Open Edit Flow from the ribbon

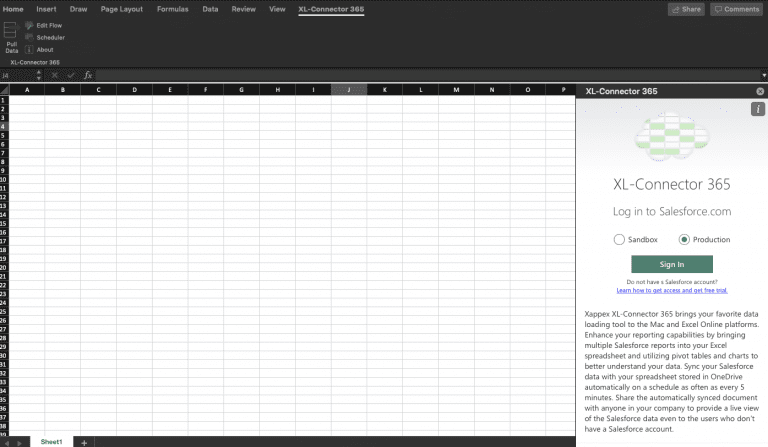point(48,25)
